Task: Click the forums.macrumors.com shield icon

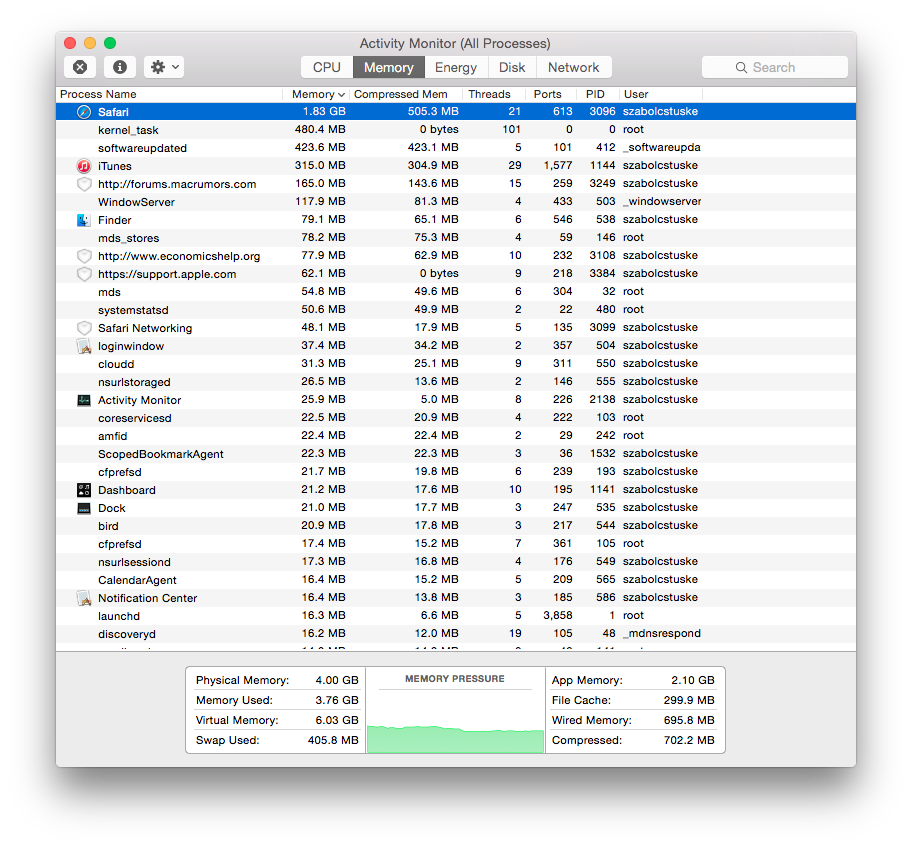Action: pos(84,184)
